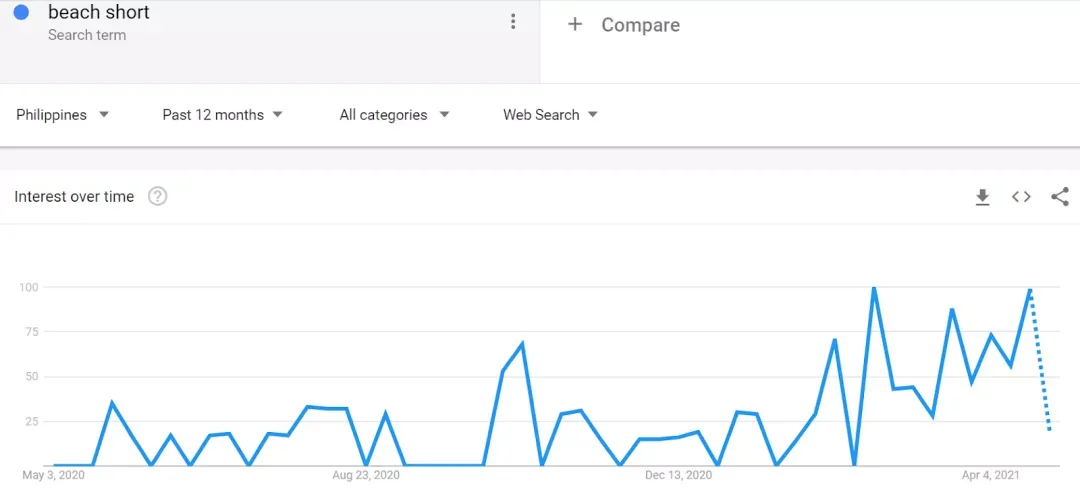
Task: Open the embed code icon
Action: click(x=1021, y=197)
